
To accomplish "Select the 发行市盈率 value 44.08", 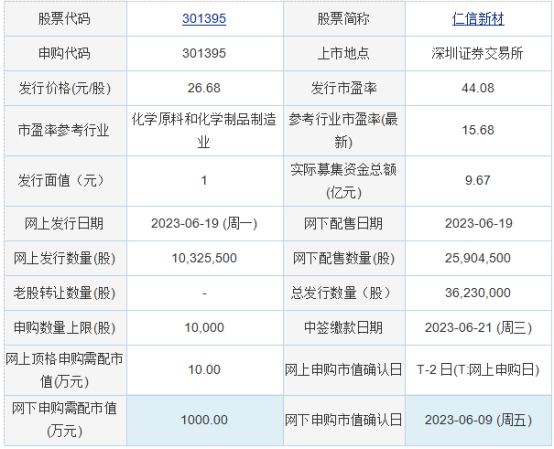I will pyautogui.click(x=478, y=88).
